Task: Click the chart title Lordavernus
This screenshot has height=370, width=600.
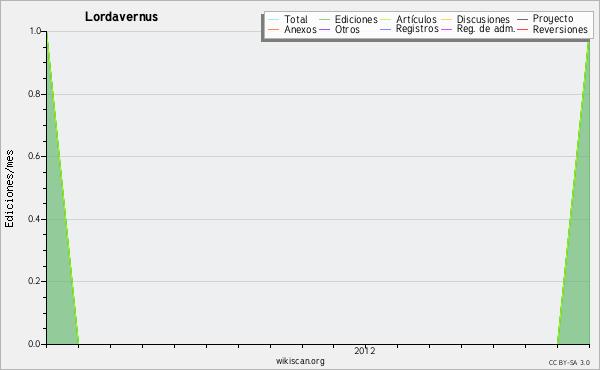Action: point(121,17)
